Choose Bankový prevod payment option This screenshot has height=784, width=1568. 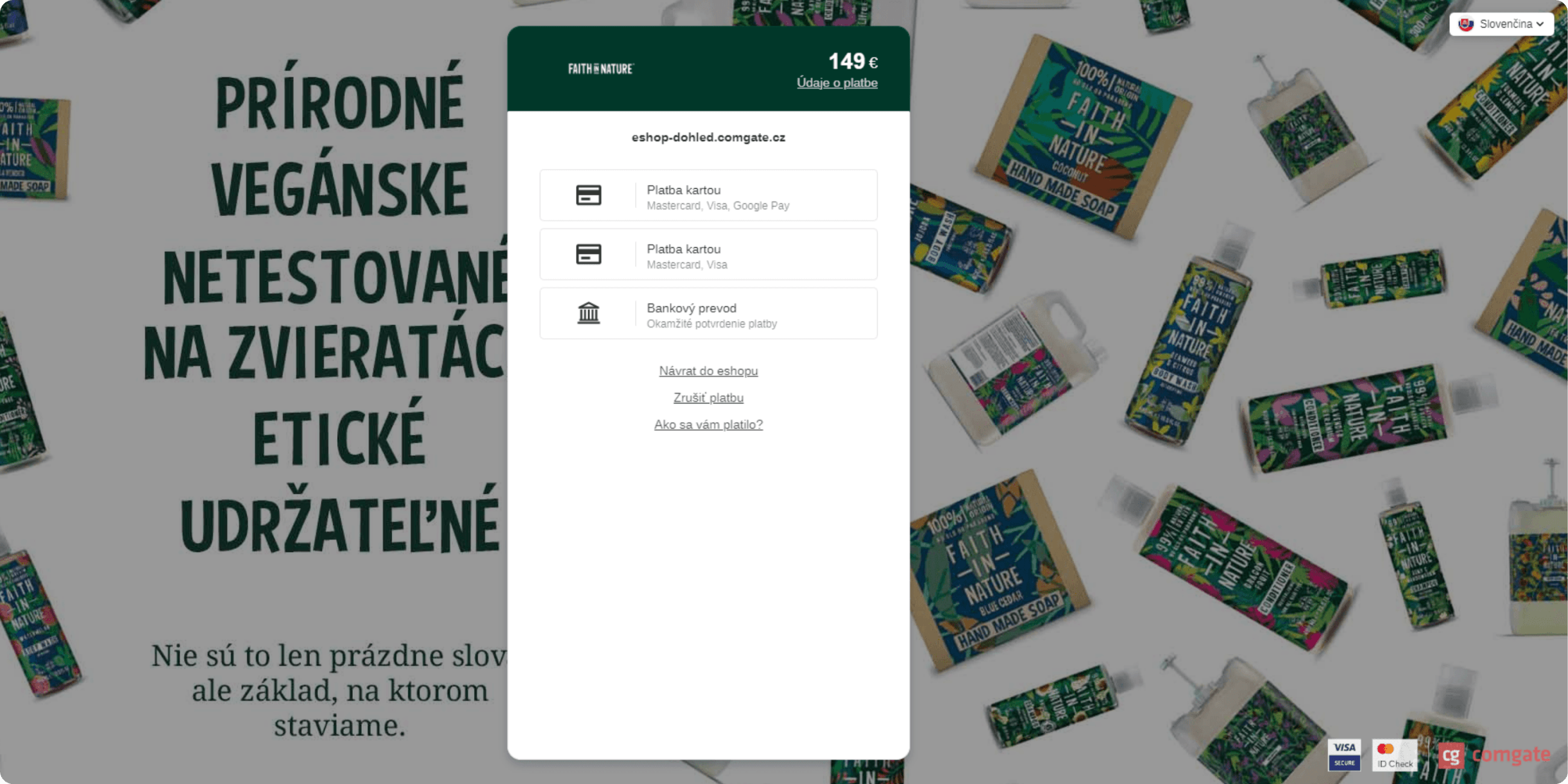(709, 314)
